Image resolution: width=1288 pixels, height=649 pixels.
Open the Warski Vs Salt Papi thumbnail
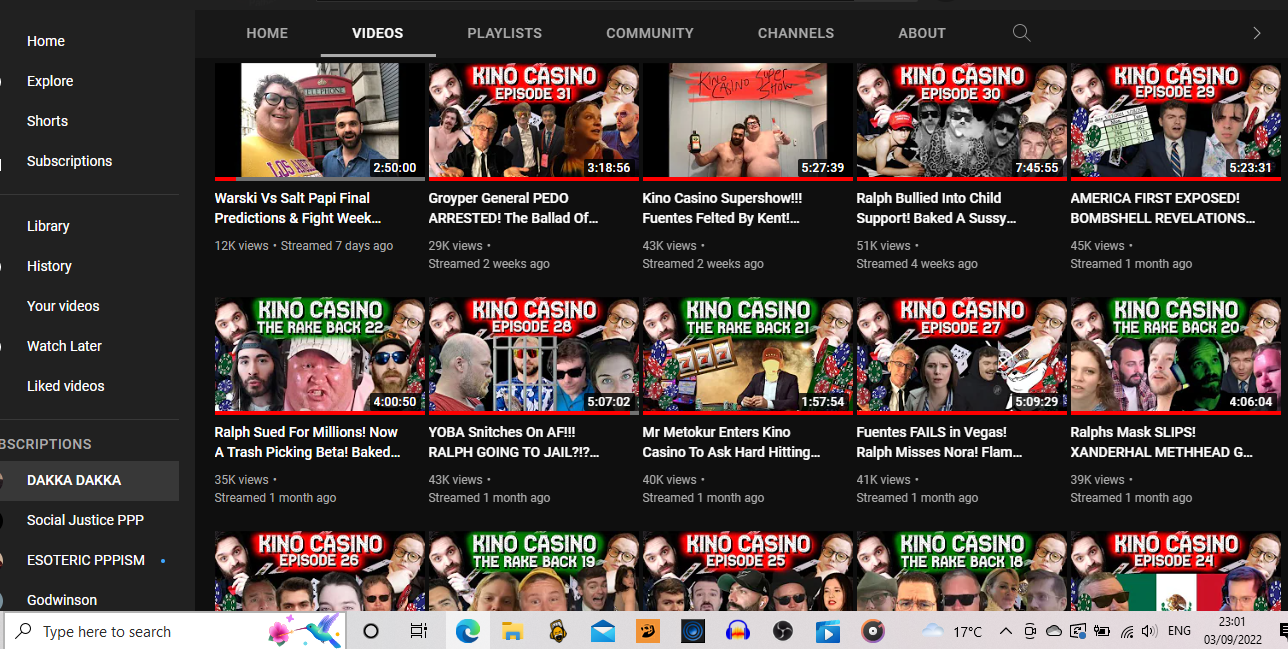320,122
